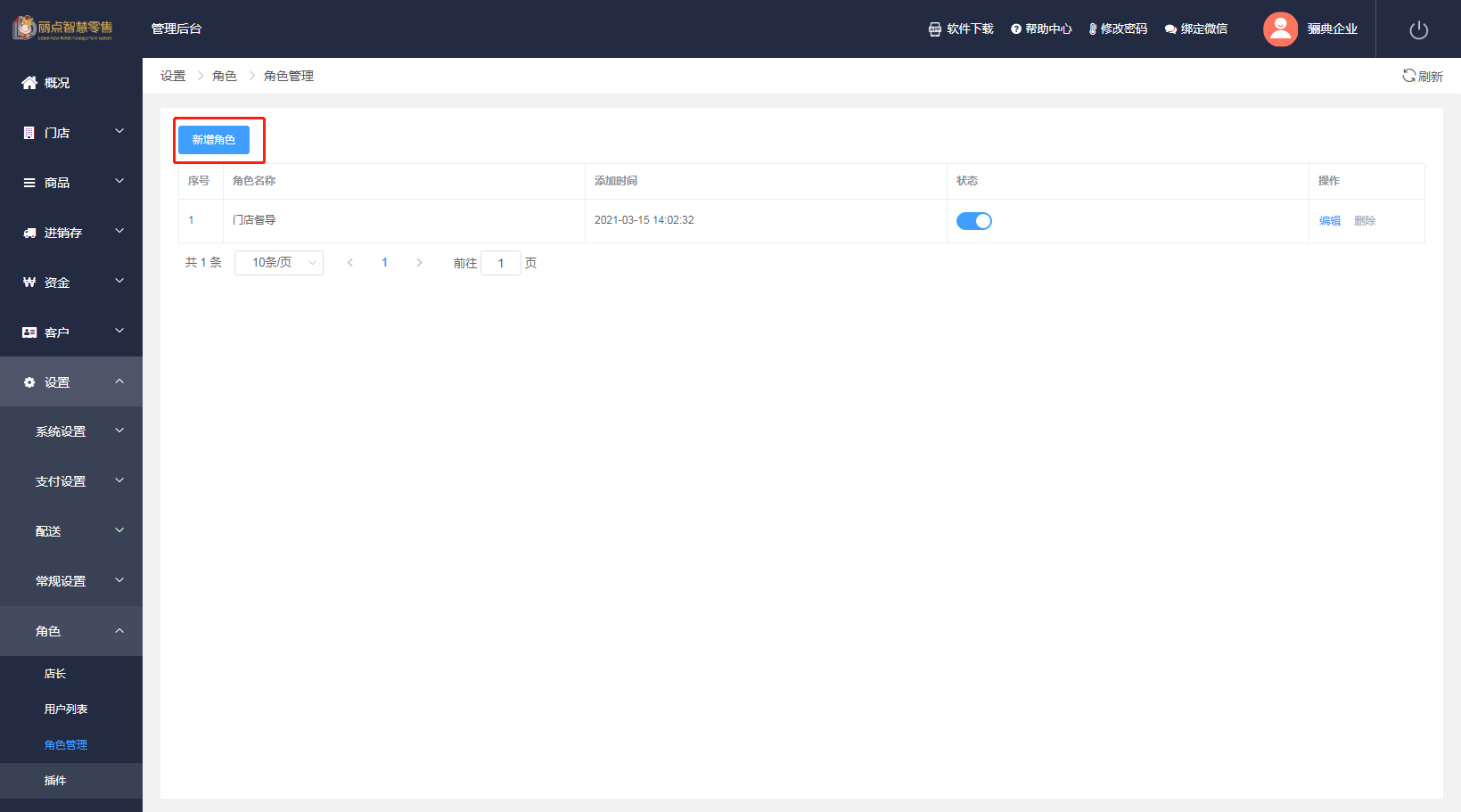Click 编辑 link for 门店督导

click(1330, 221)
